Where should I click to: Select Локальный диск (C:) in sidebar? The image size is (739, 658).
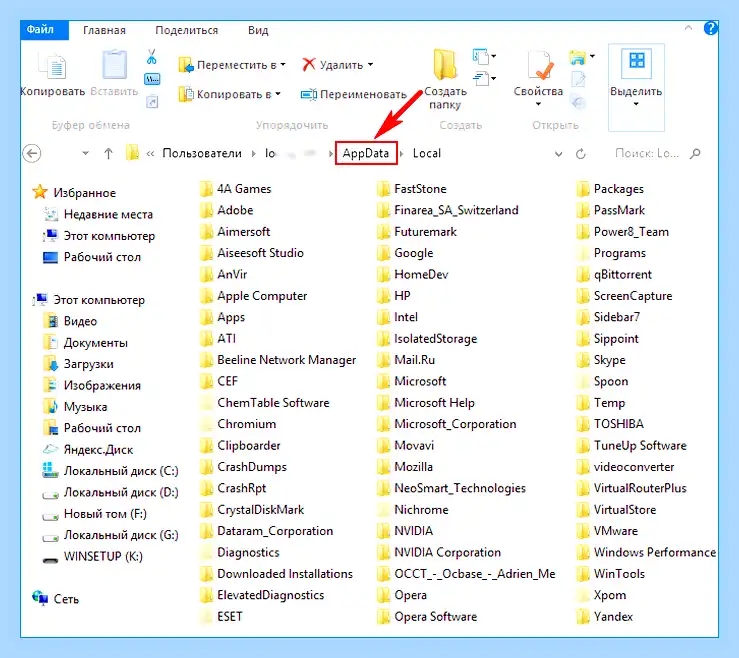point(110,471)
